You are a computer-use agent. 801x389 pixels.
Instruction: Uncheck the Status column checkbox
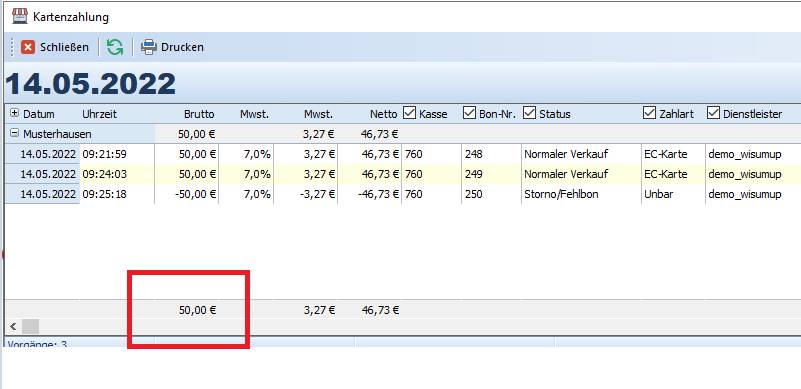(x=529, y=113)
